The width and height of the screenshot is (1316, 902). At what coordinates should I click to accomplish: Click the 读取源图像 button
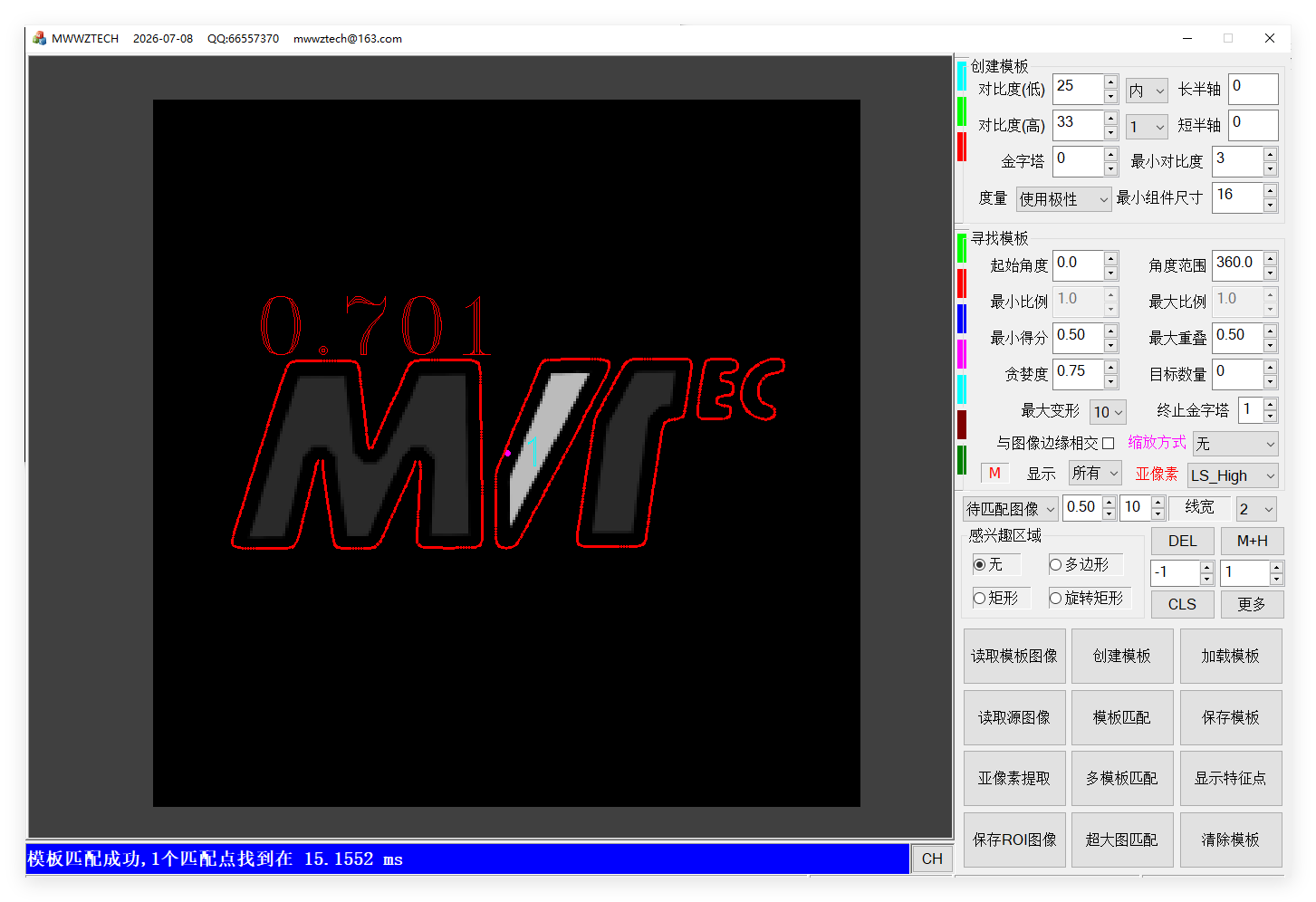(1014, 717)
